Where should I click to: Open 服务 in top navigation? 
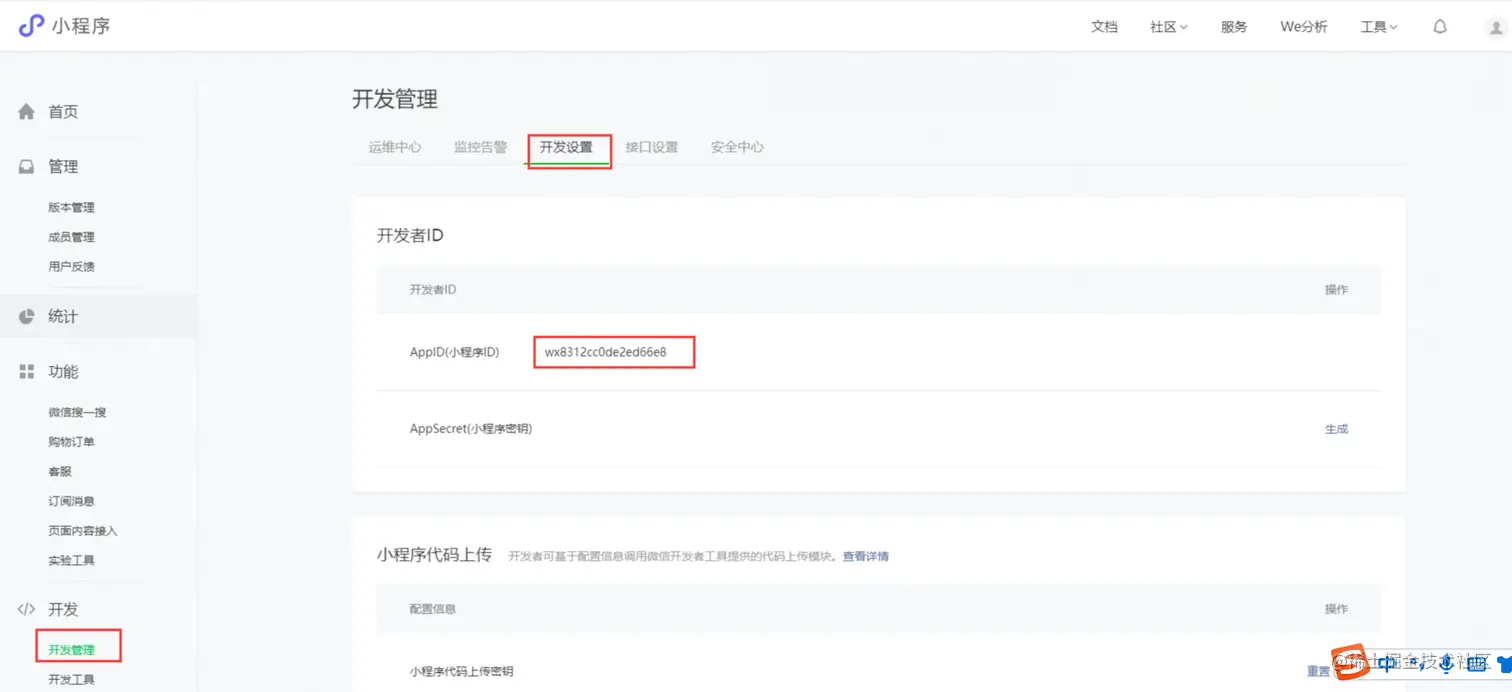[1234, 27]
